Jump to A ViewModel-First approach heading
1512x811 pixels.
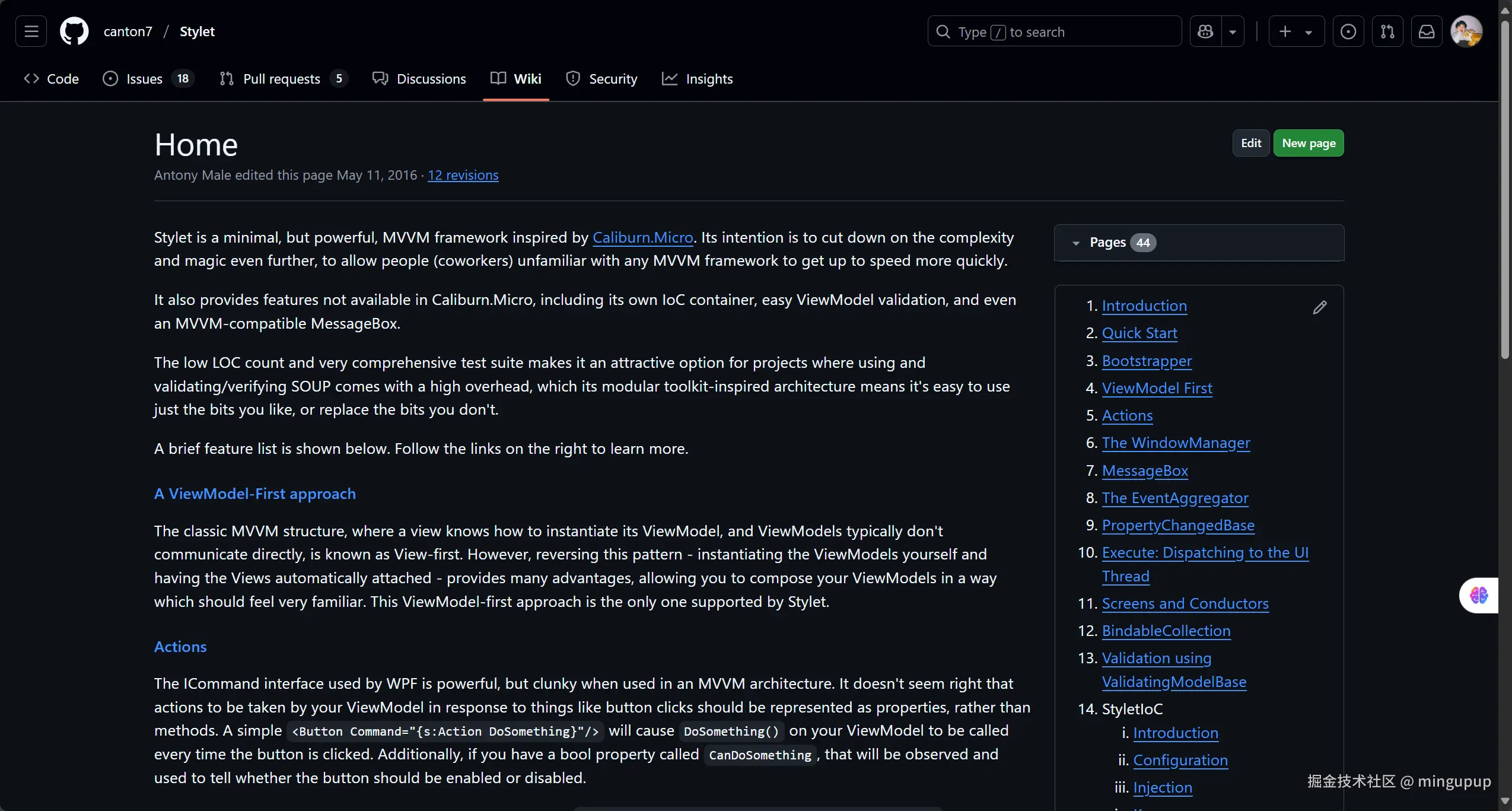(x=255, y=494)
